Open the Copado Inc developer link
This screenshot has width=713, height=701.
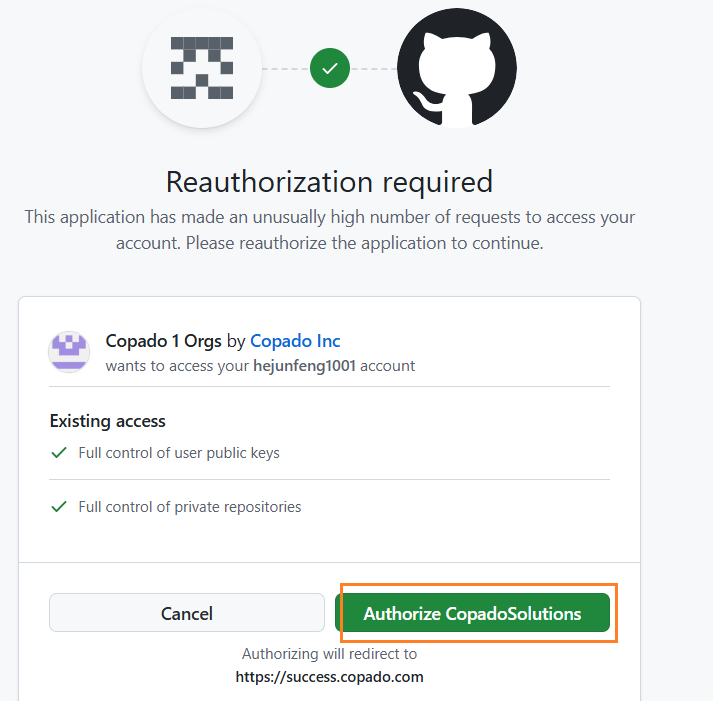click(295, 341)
